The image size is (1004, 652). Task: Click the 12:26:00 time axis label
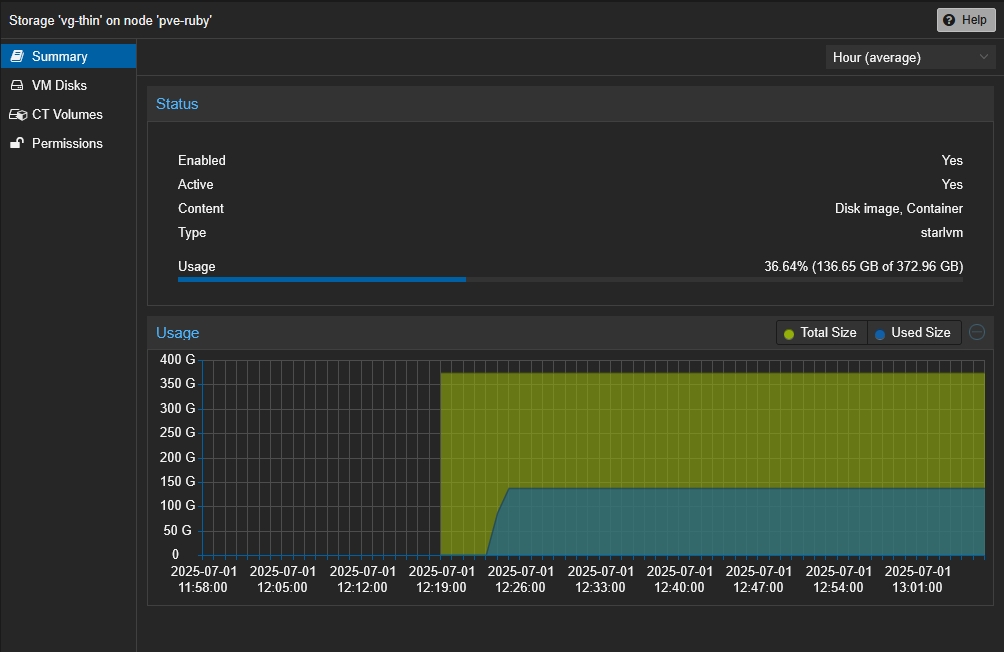[521, 579]
